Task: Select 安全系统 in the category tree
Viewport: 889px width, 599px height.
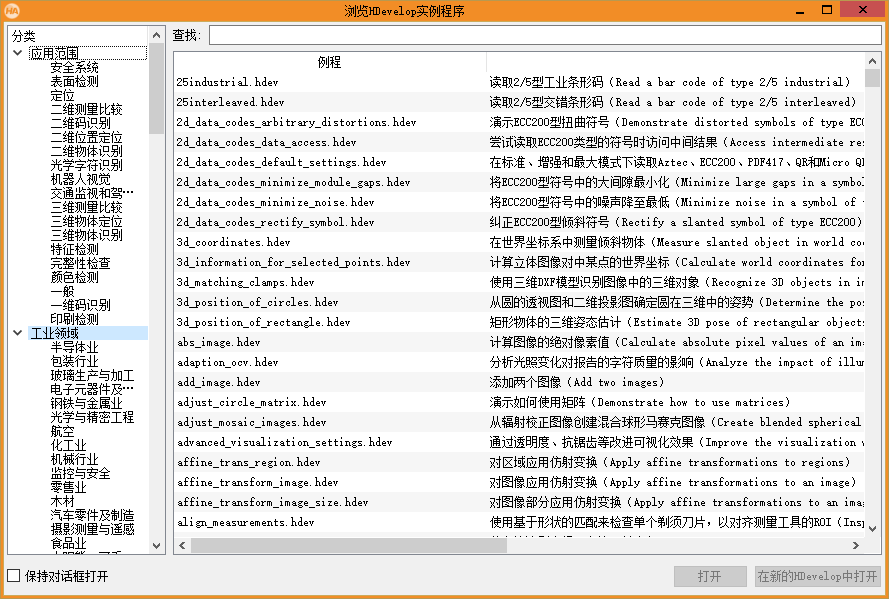Action: 74,67
